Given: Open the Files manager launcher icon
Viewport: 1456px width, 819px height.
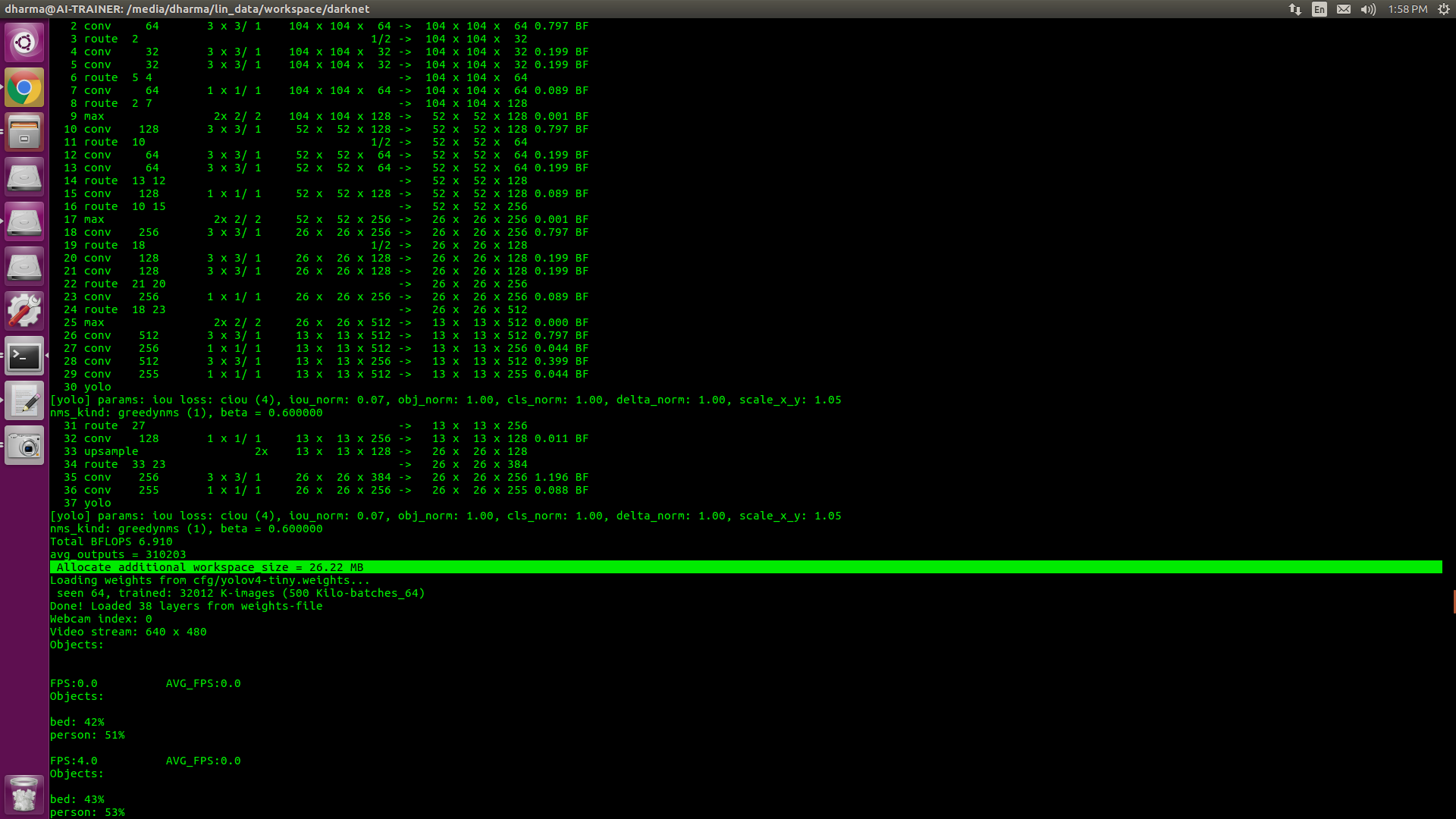Looking at the screenshot, I should (24, 133).
